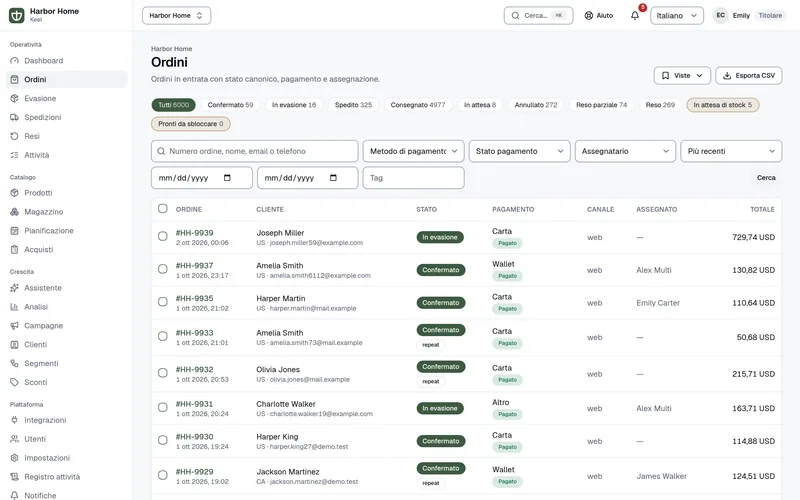800x500 pixels.
Task: Open the Dashboard sidebar icon
Action: coord(14,61)
